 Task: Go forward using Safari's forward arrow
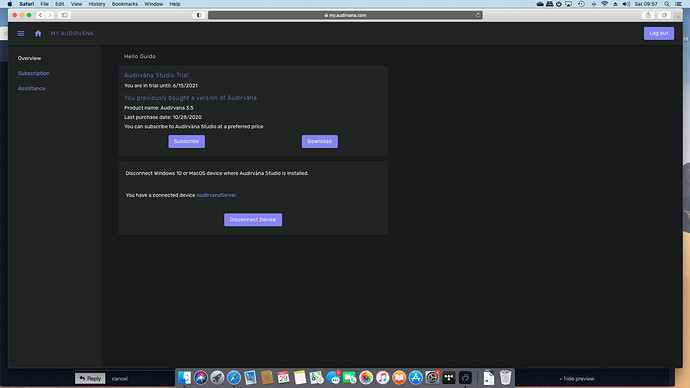(x=50, y=15)
